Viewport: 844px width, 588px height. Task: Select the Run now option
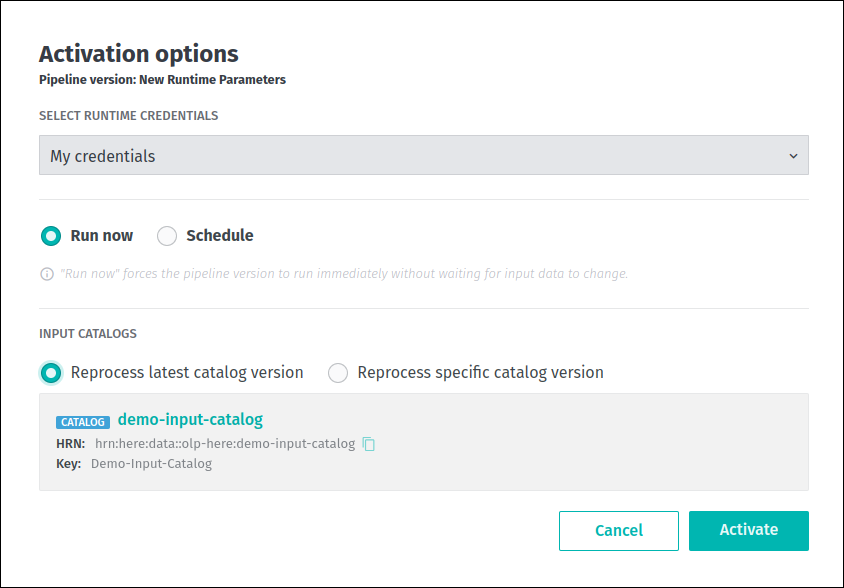[x=50, y=236]
